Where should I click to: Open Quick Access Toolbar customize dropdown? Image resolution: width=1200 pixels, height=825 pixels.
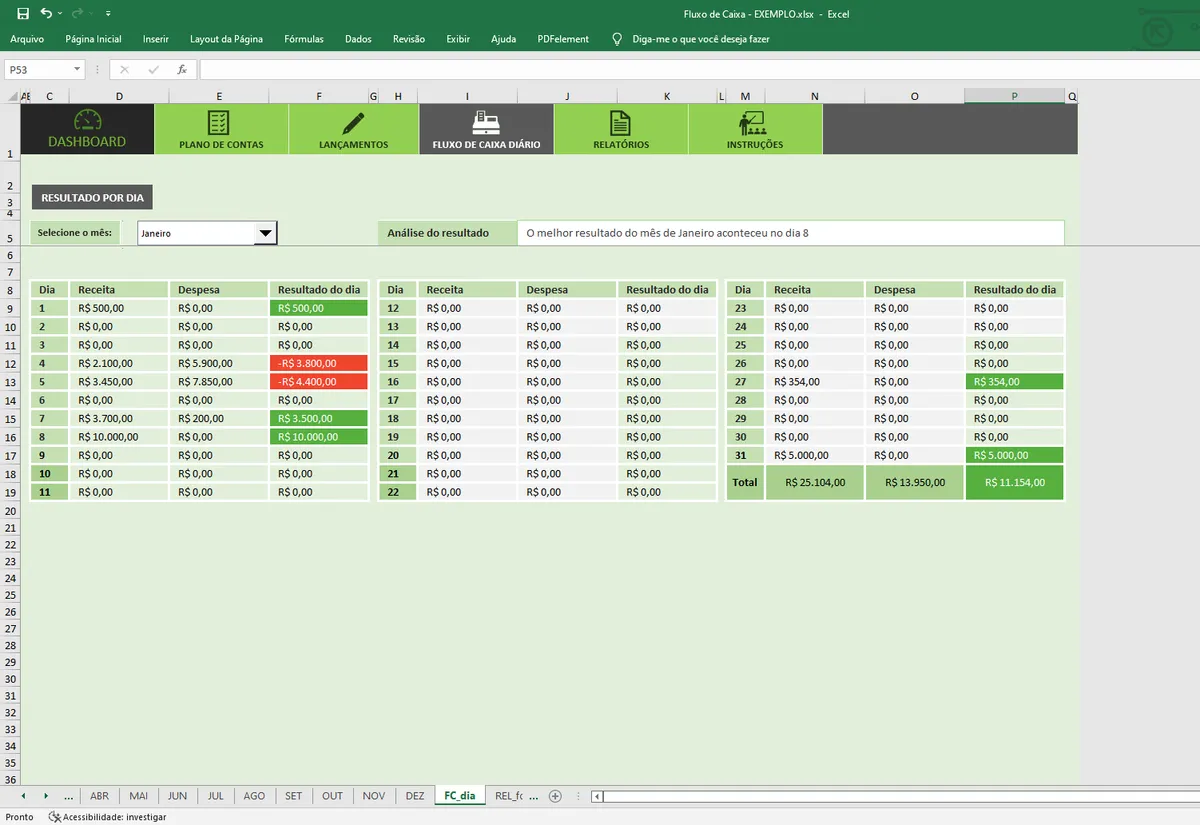(108, 14)
